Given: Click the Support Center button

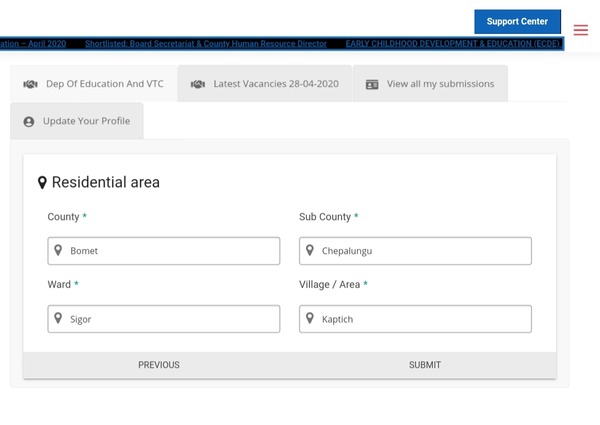Looking at the screenshot, I should 517,21.
